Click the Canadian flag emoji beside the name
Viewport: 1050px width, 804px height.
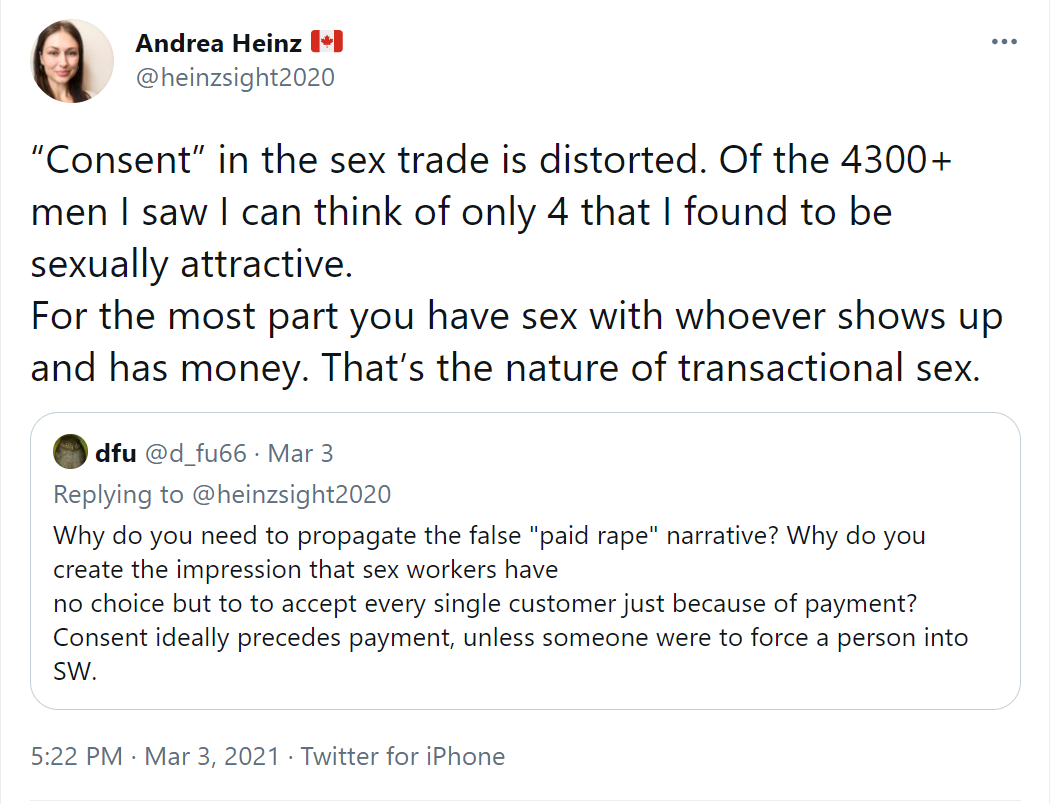pos(327,42)
